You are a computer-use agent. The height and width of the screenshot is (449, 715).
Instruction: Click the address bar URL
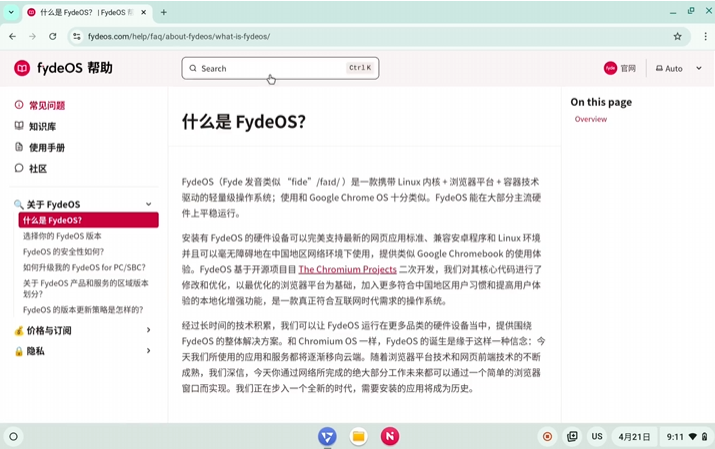pos(179,36)
